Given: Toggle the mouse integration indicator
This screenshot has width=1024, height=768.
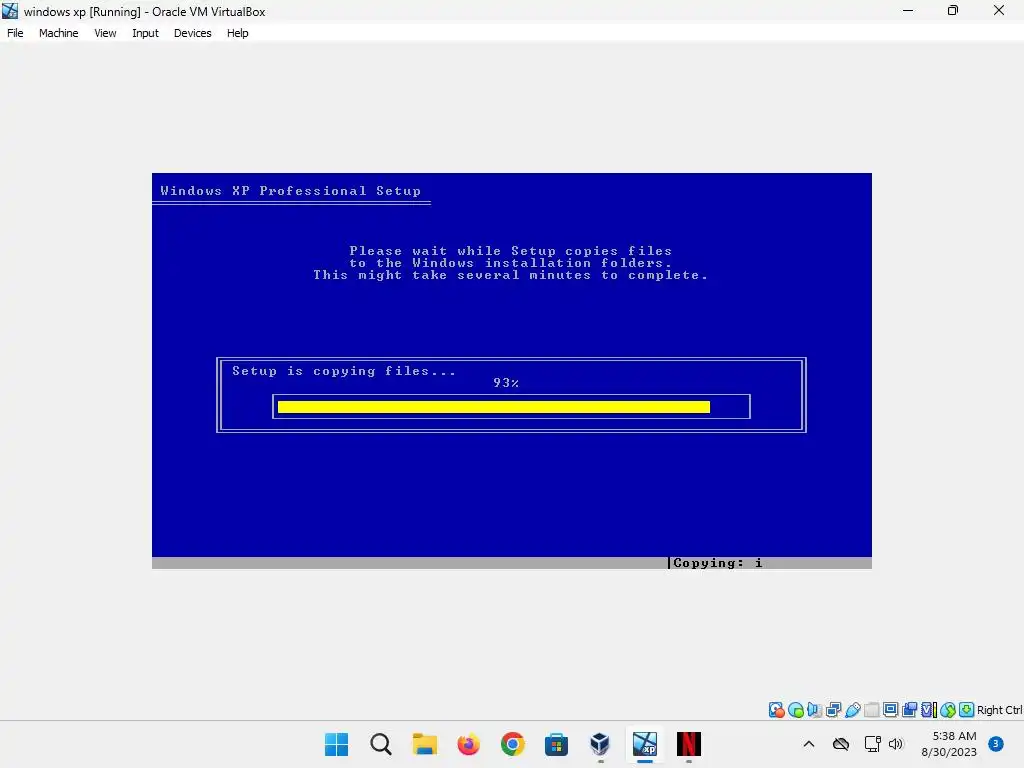Looking at the screenshot, I should pos(948,710).
